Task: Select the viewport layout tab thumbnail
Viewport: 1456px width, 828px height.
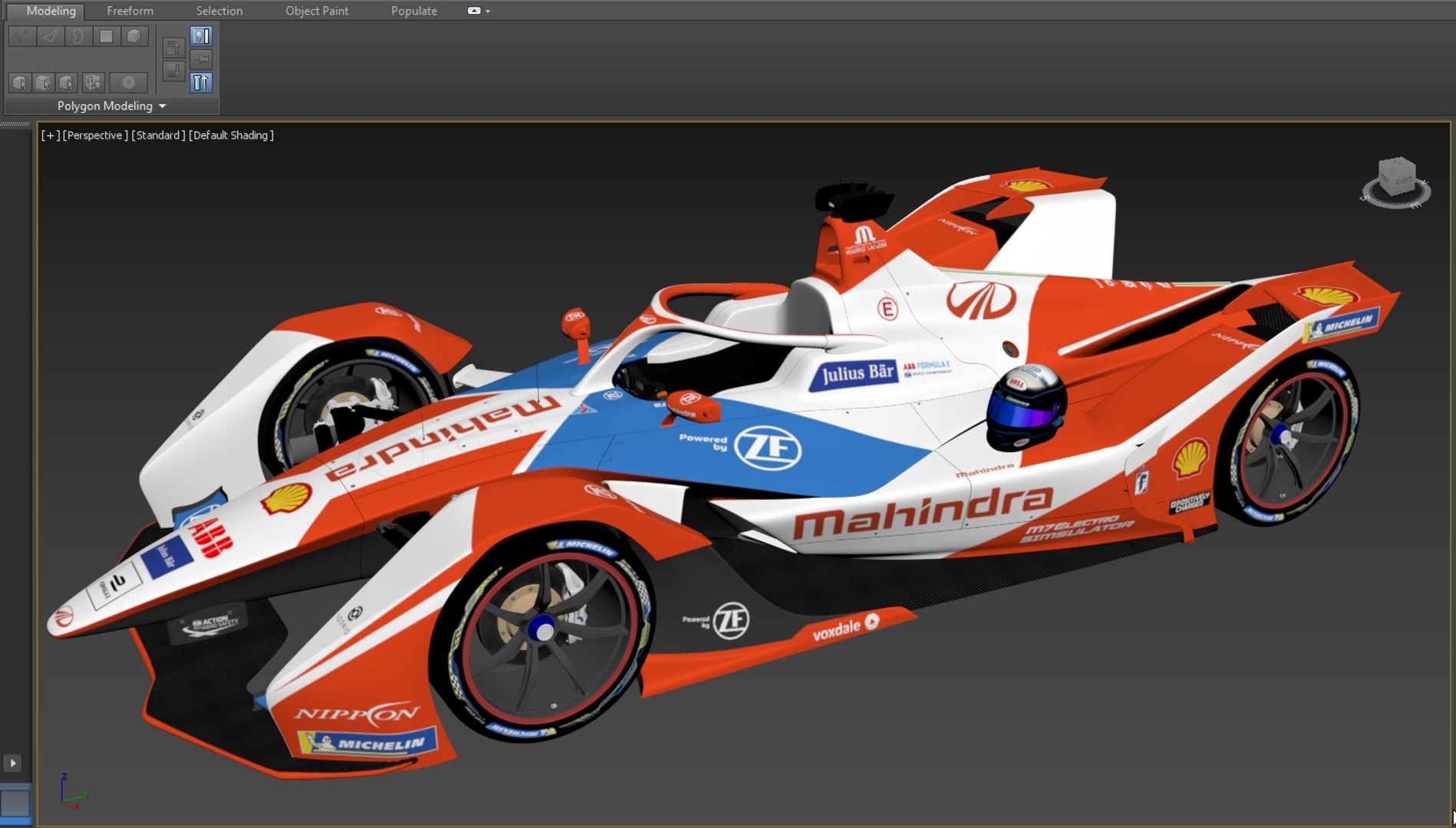Action: (15, 803)
